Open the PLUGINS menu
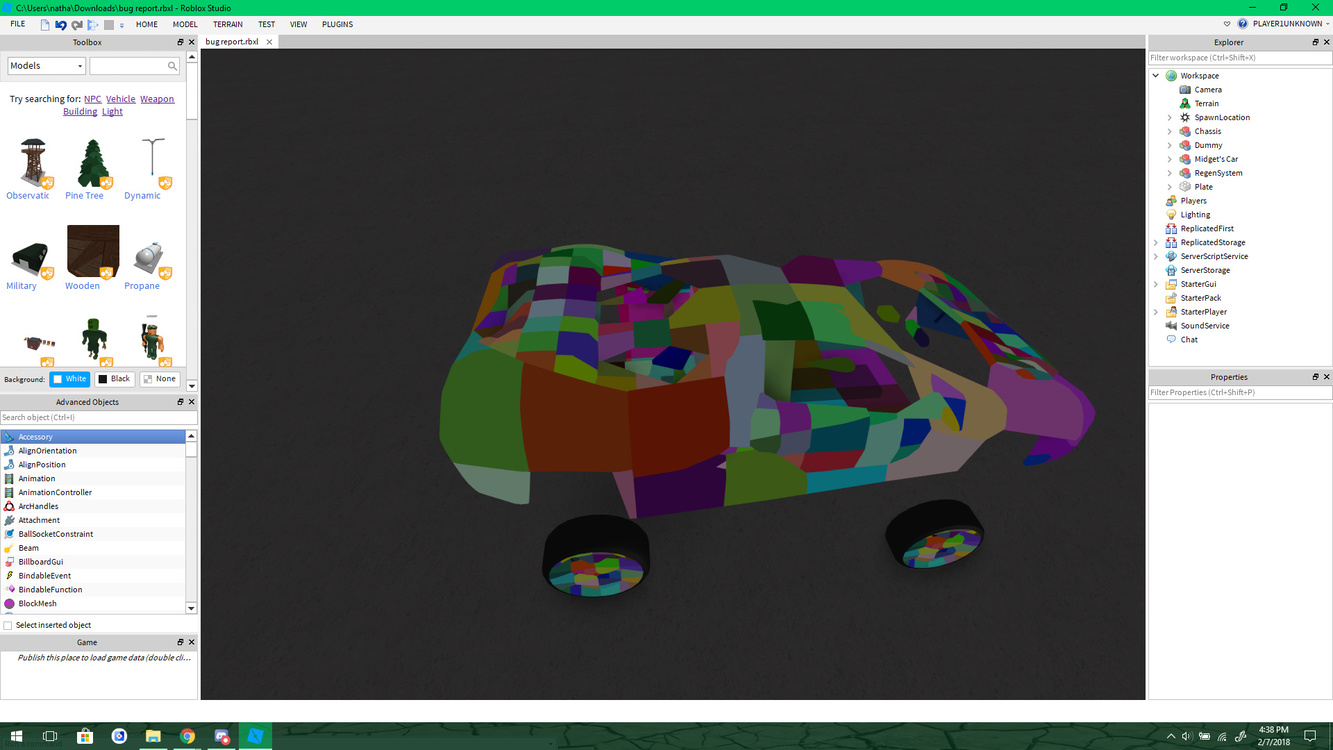The width and height of the screenshot is (1333, 750). point(337,24)
